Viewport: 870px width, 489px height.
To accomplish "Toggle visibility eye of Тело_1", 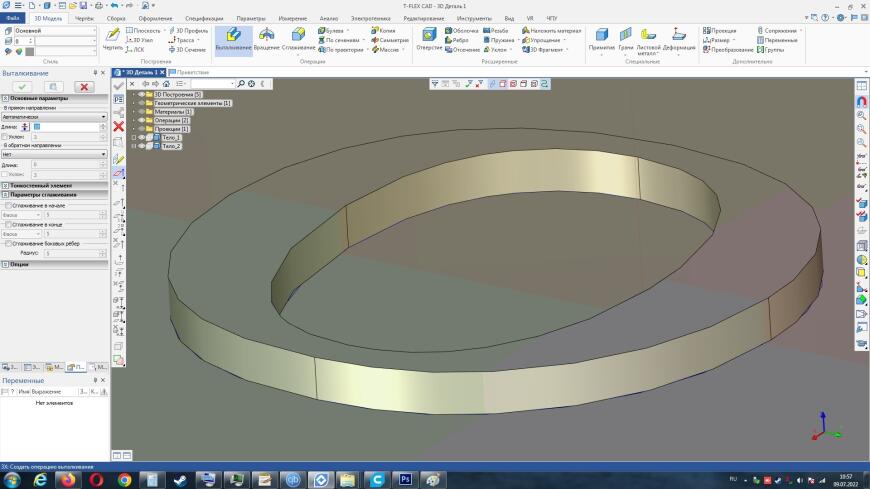I will coord(141,138).
